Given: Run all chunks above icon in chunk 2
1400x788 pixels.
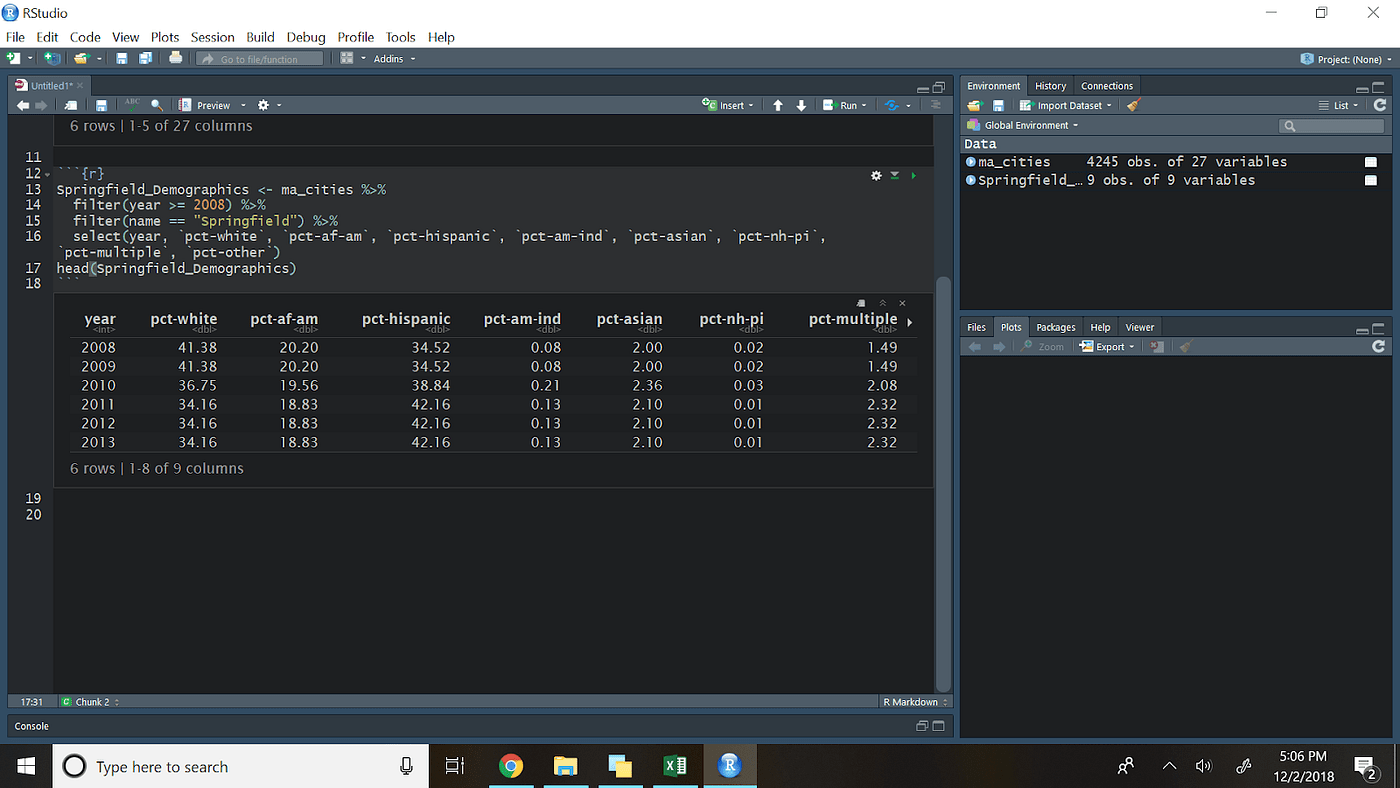Looking at the screenshot, I should (x=895, y=175).
